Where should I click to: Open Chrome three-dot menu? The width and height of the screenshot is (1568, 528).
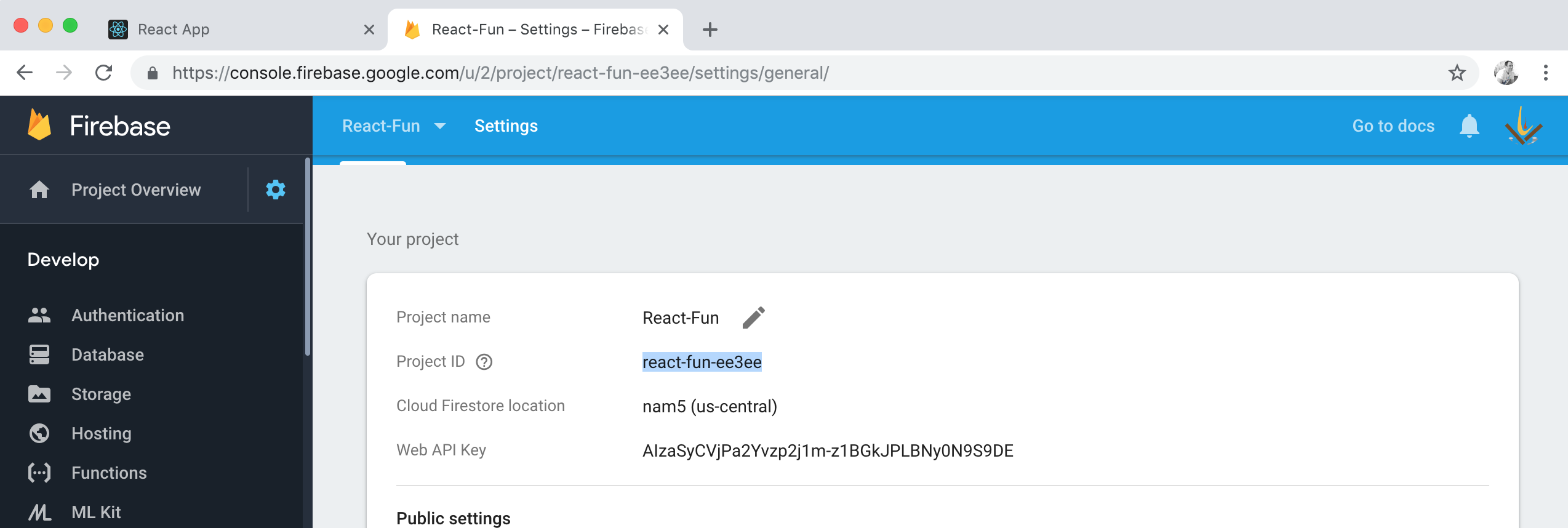click(1545, 73)
